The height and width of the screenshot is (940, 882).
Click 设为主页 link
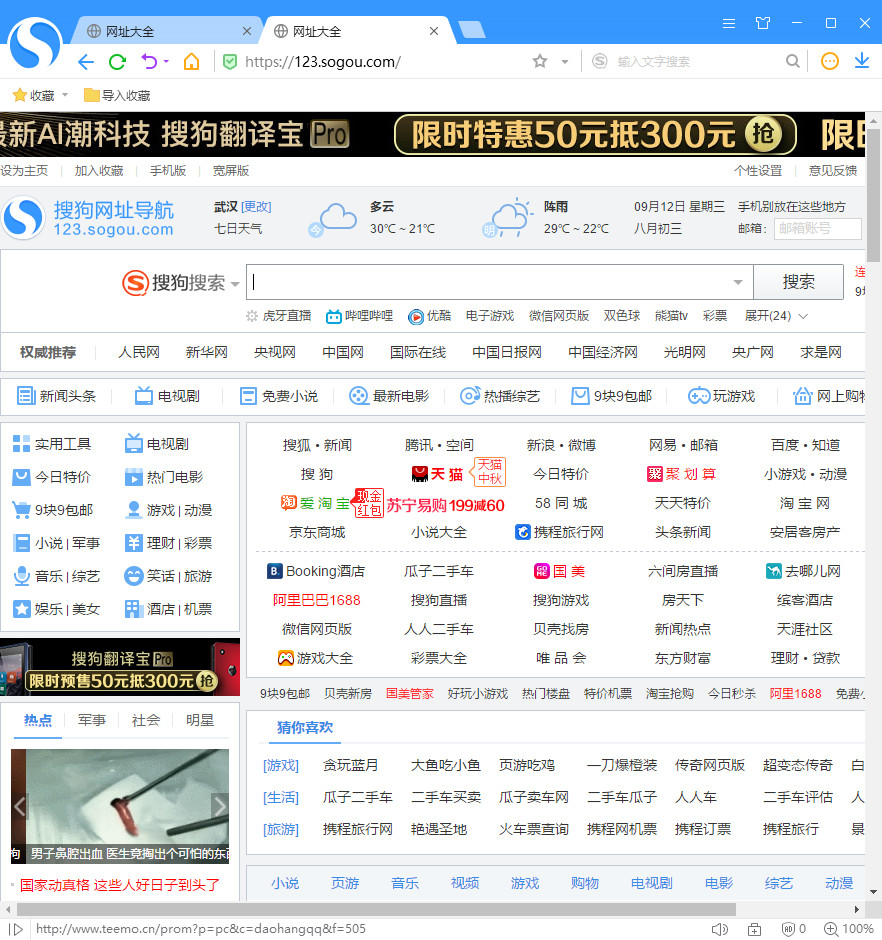point(24,171)
